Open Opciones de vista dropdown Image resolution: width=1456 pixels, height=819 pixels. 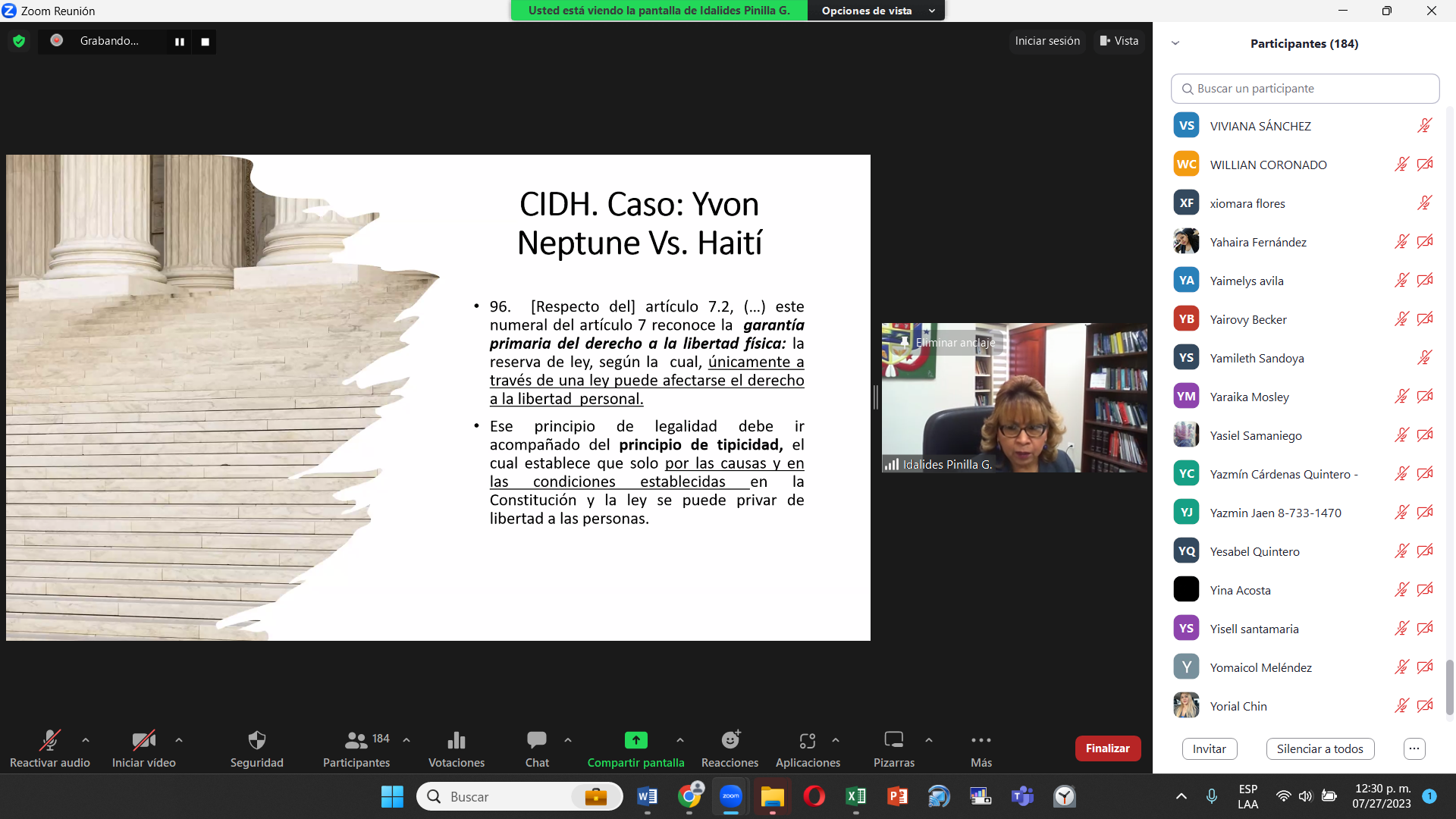click(877, 11)
